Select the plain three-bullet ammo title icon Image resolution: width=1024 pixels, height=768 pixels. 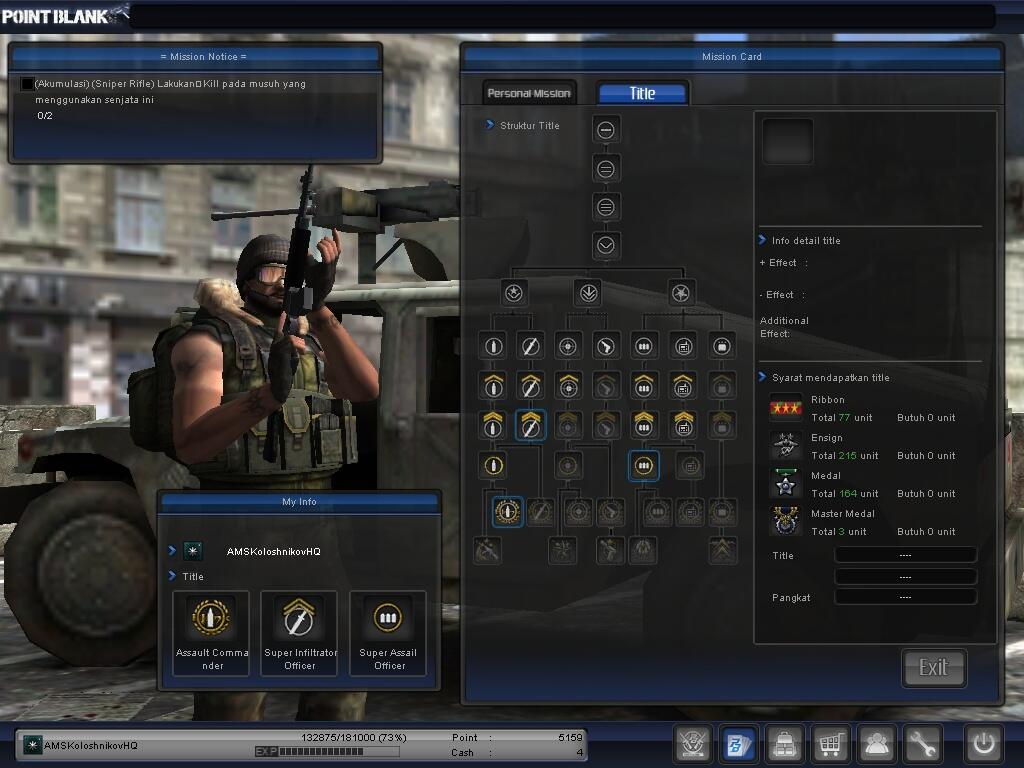[643, 346]
